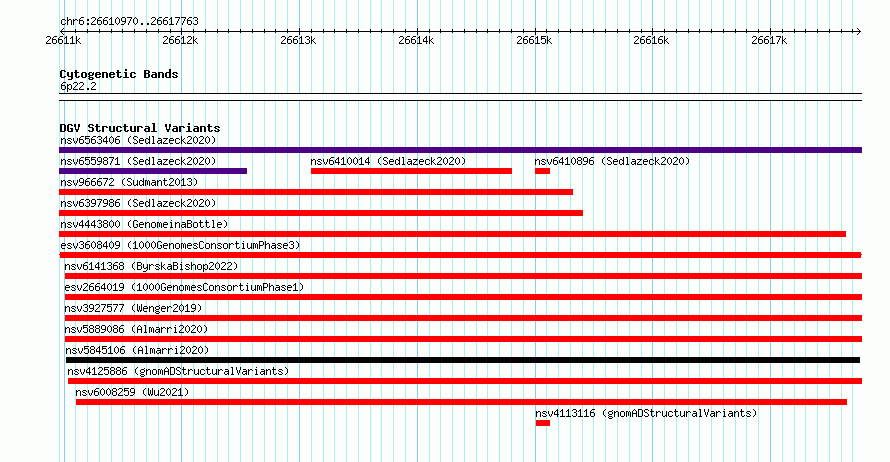Click the nsv6410896 (Sedlazeck2020) label
This screenshot has width=890, height=462.
(612, 161)
